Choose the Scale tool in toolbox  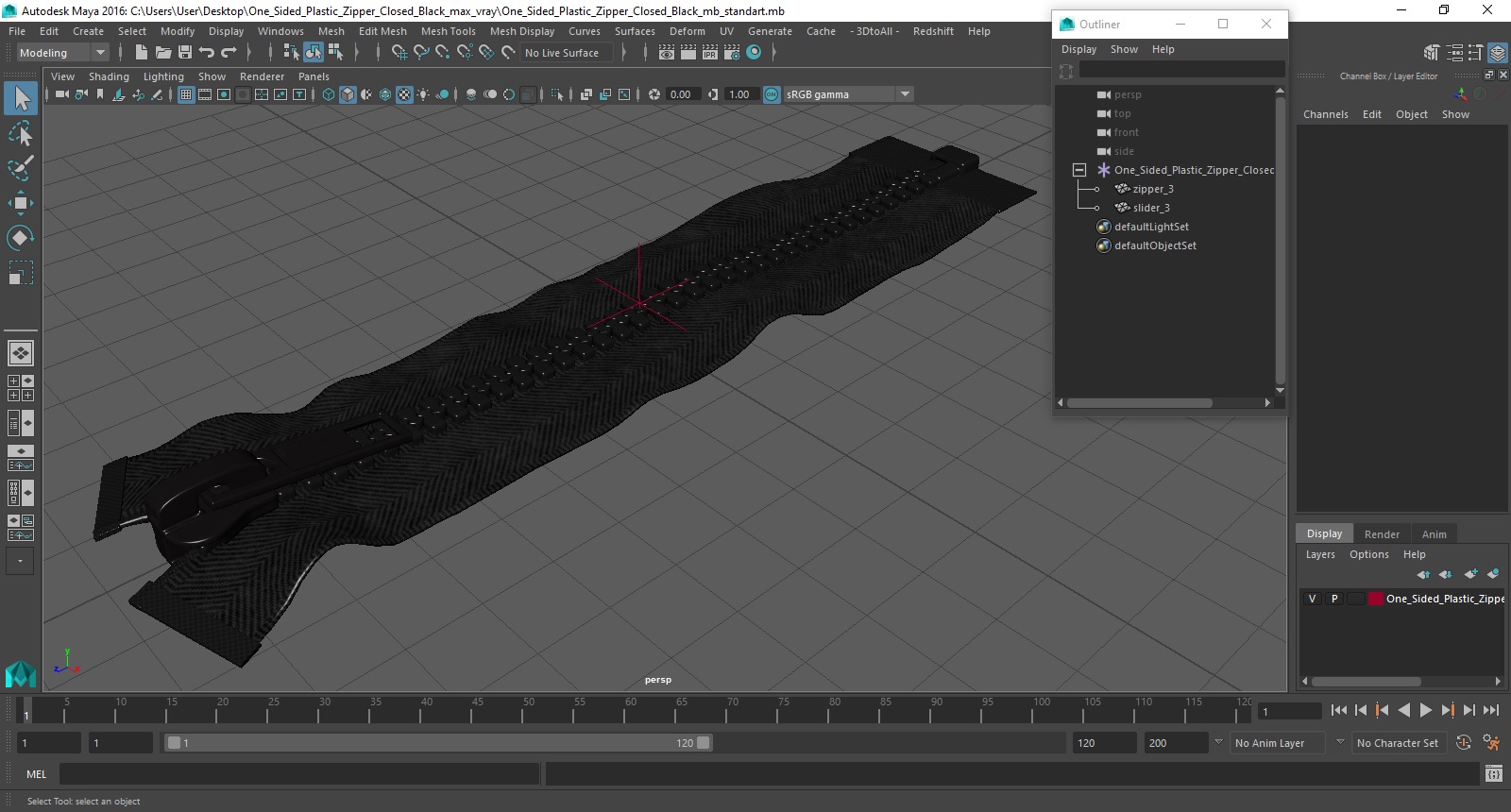click(21, 273)
